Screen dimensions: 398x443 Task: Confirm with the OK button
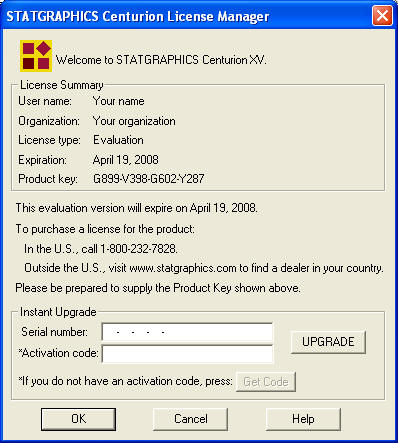[x=78, y=419]
